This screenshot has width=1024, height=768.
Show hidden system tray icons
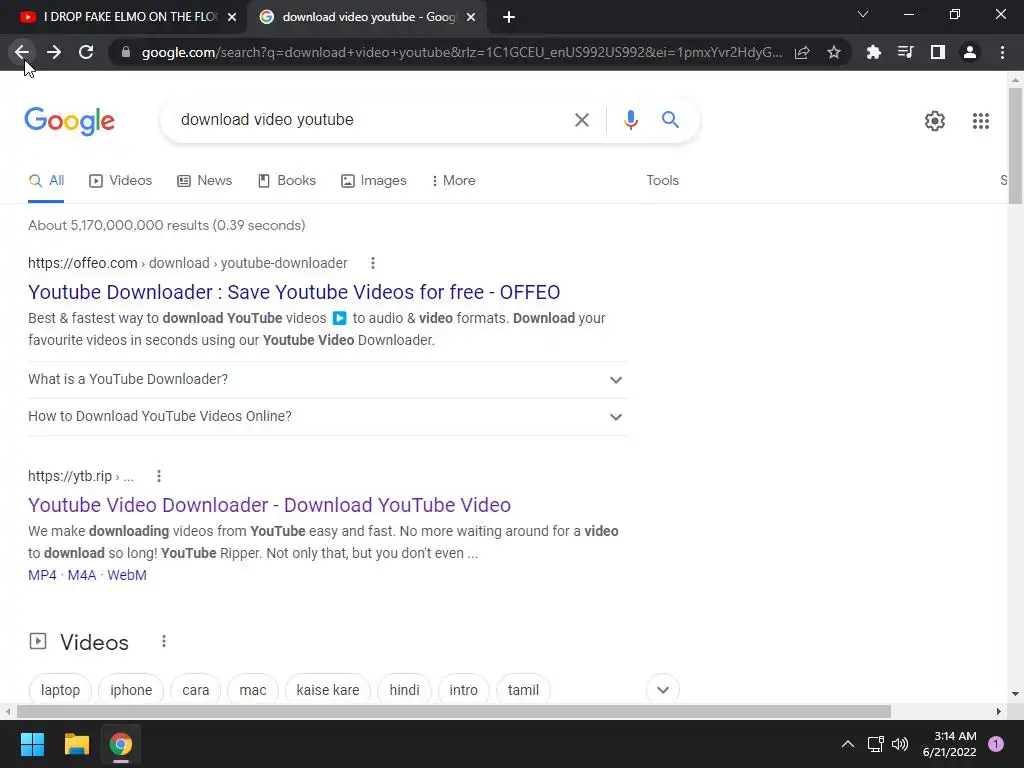coord(848,744)
